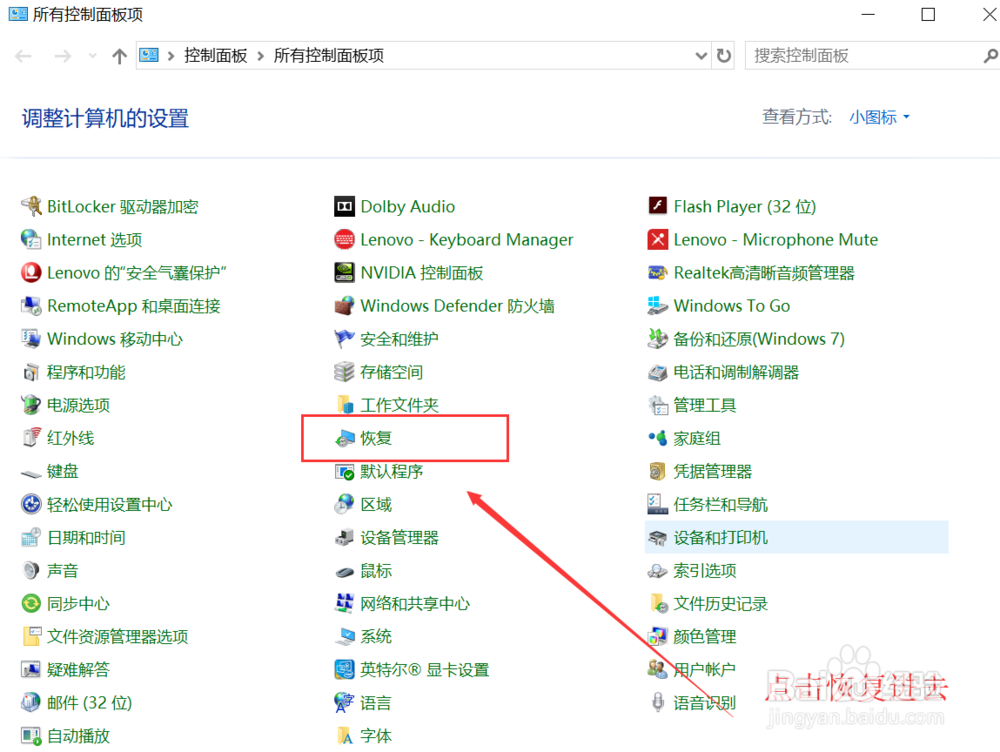Viewport: 1000px width, 752px height.
Task: Open 索引选项 link
Action: pyautogui.click(x=705, y=571)
